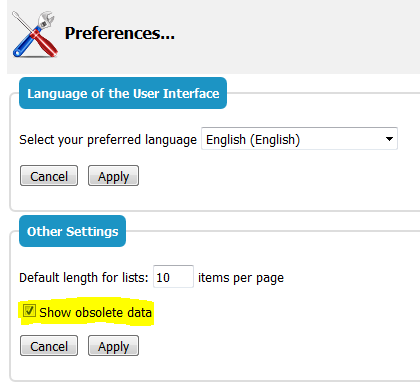Select the Language of the User Interface header
Screen dimensions: 420x385
click(123, 93)
